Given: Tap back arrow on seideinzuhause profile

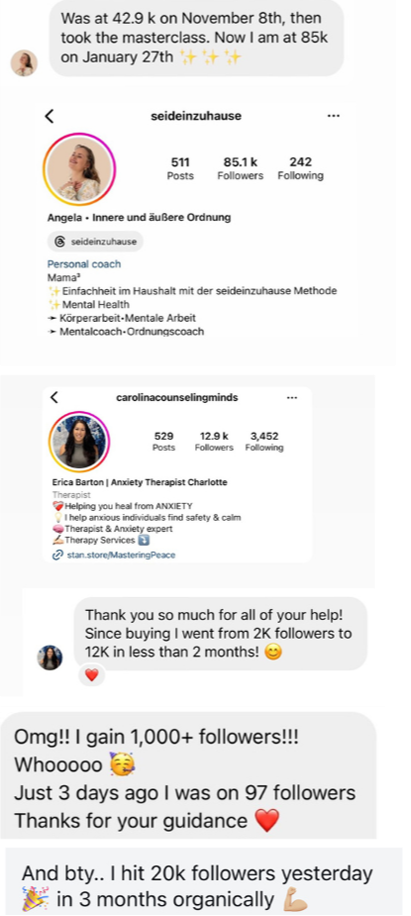Looking at the screenshot, I should click(50, 116).
